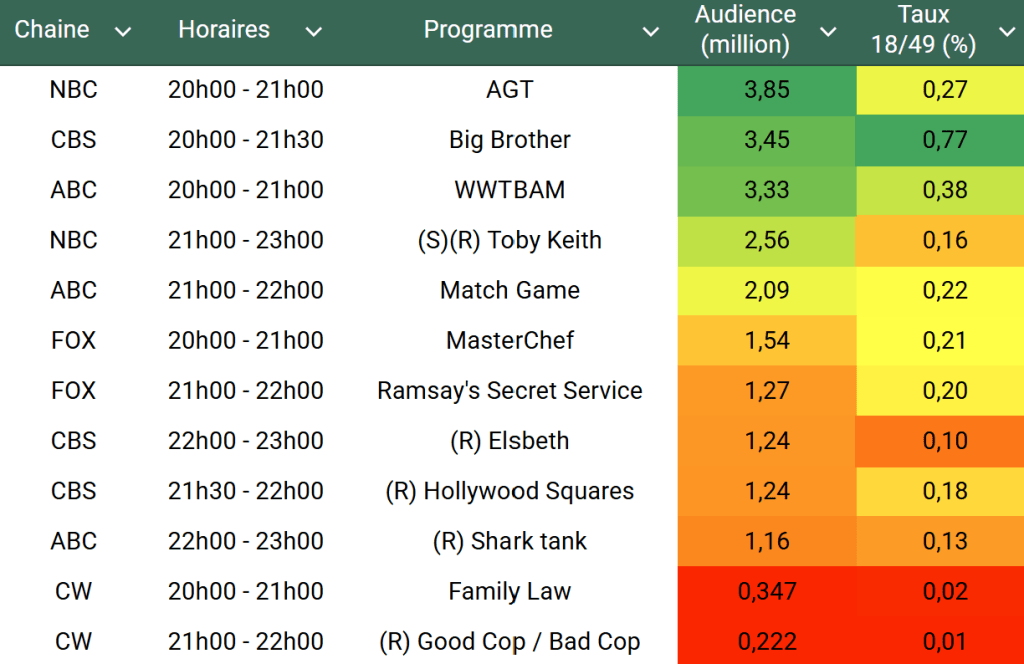Expand the Programme column filter arrow
Screen dimensions: 1024x664
(x=651, y=32)
